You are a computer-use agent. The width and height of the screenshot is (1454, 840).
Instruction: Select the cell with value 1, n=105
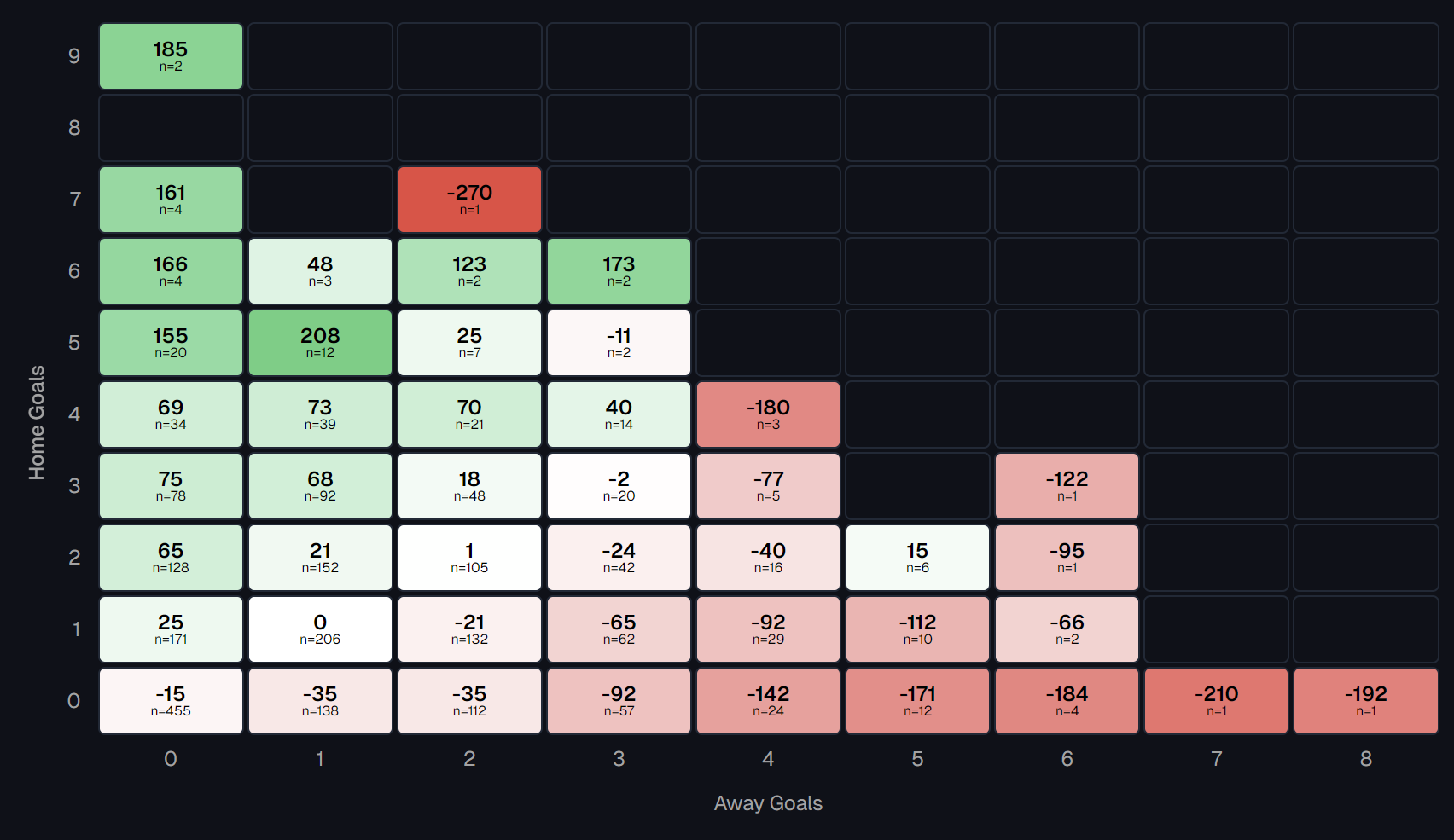pos(469,558)
